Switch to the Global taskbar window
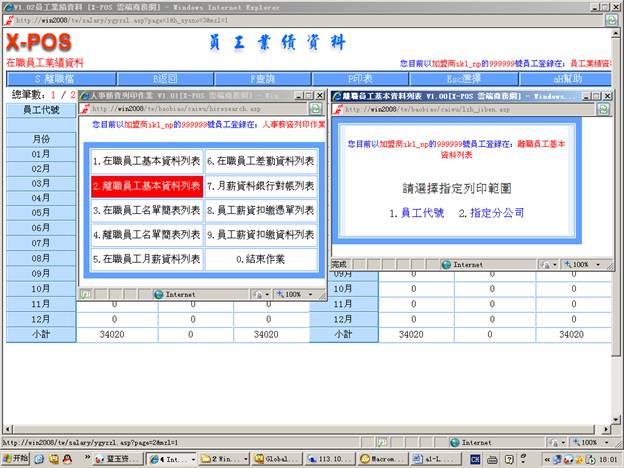 (272, 458)
